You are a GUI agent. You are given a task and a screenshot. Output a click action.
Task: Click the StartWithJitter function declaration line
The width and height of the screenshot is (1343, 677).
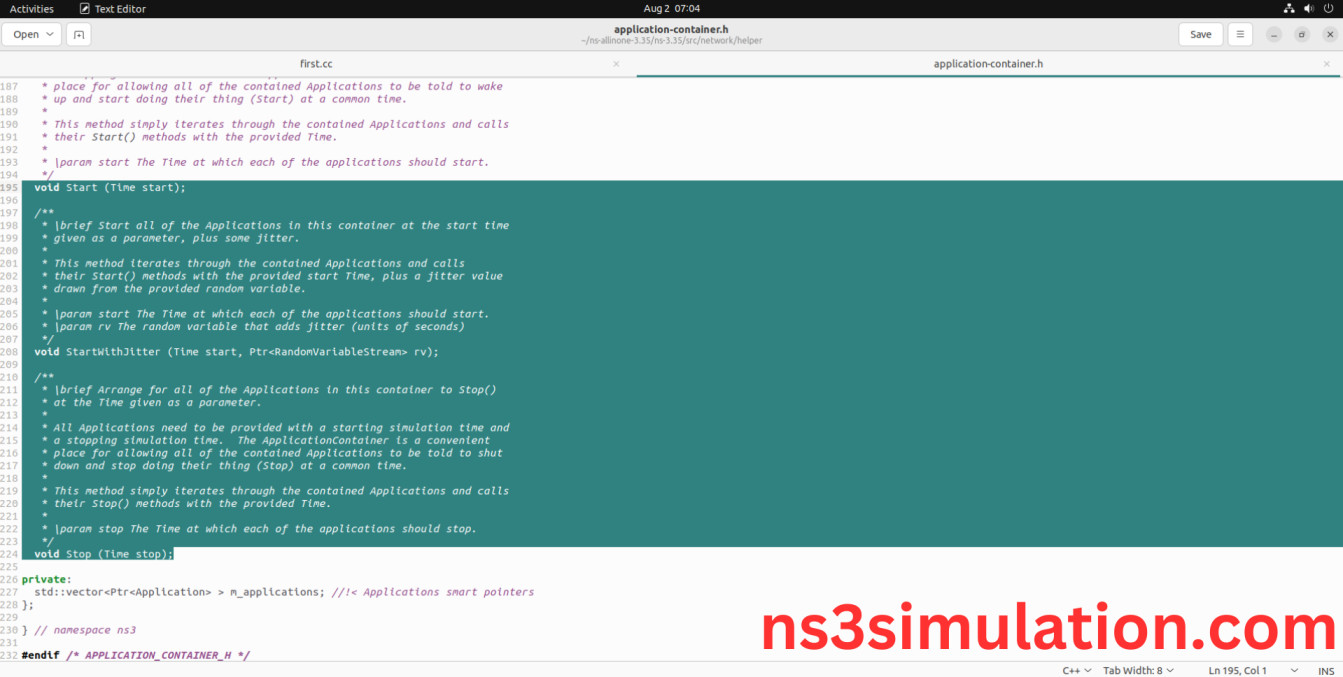236,352
